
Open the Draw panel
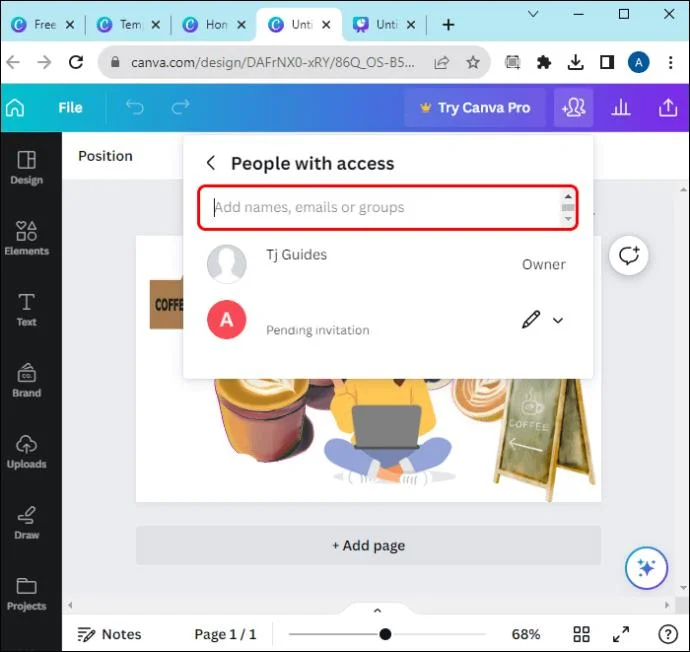coord(27,523)
